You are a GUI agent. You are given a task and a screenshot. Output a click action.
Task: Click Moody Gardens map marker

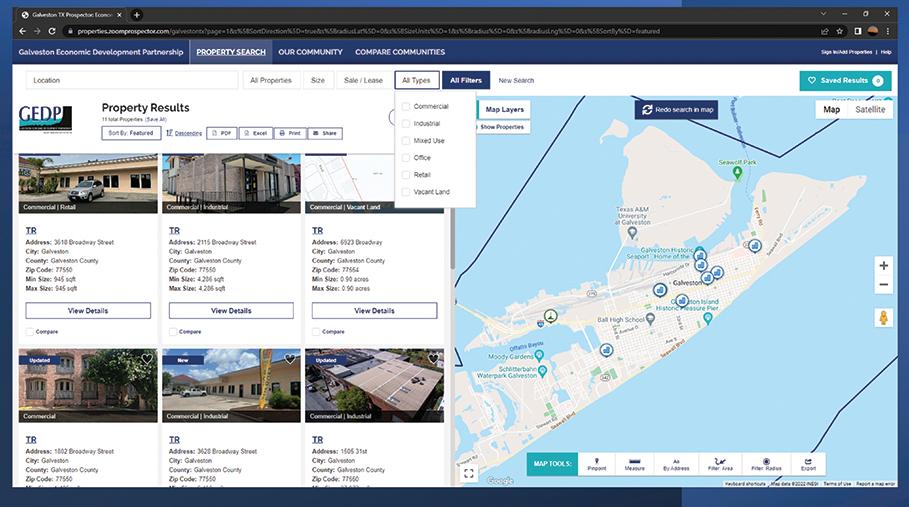pos(539,355)
